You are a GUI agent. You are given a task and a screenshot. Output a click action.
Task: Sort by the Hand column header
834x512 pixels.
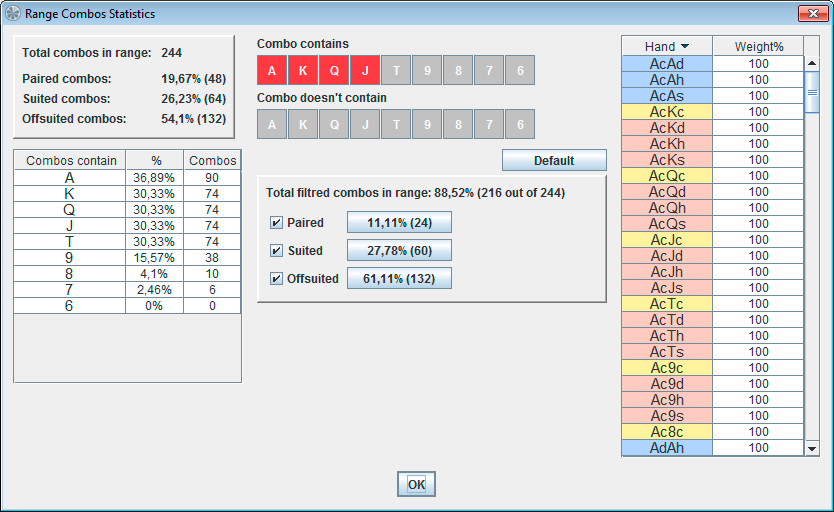click(x=666, y=47)
